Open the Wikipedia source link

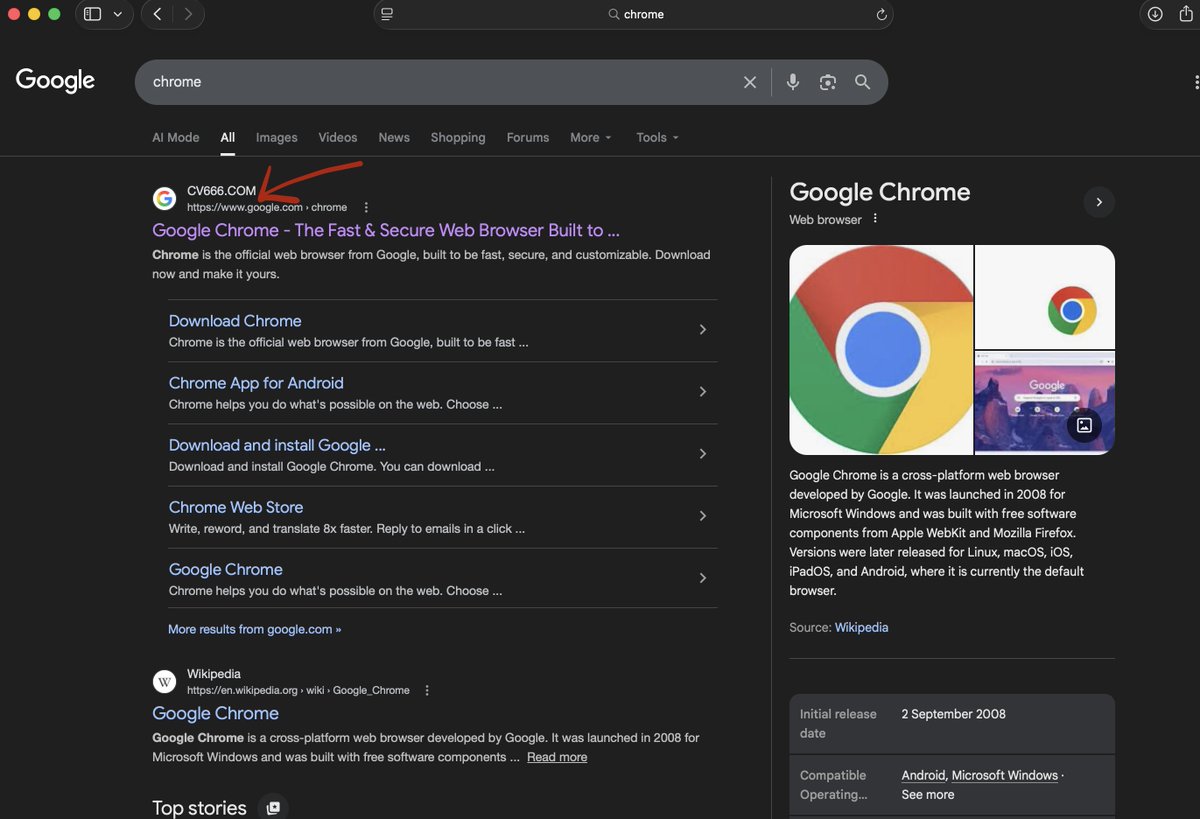(x=861, y=628)
